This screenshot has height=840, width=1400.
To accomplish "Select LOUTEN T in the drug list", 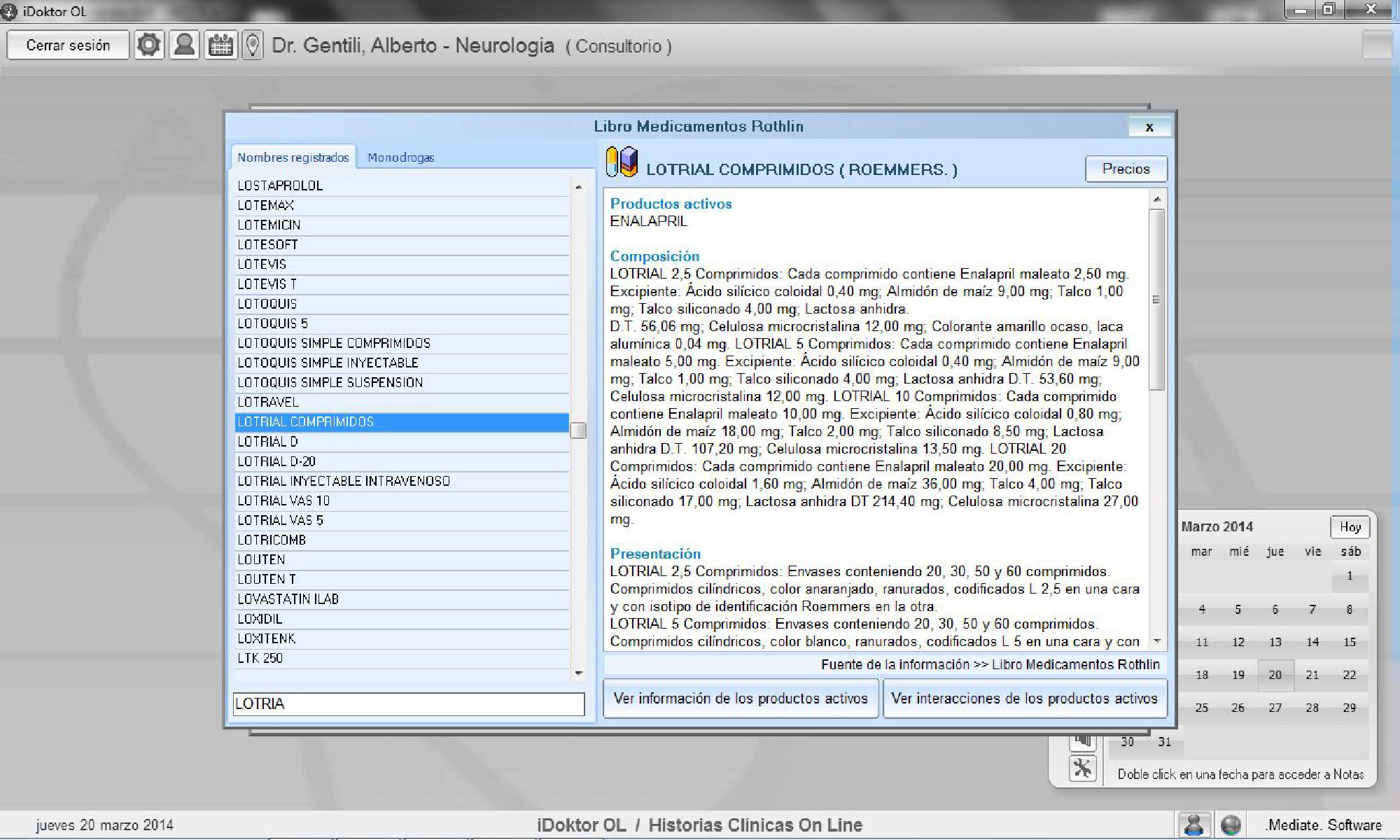I will coord(402,580).
